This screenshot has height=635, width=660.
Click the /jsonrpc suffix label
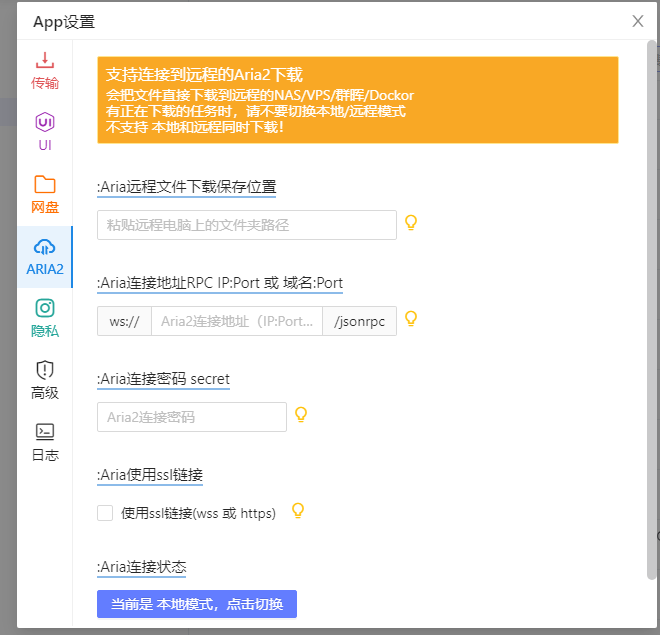(359, 321)
